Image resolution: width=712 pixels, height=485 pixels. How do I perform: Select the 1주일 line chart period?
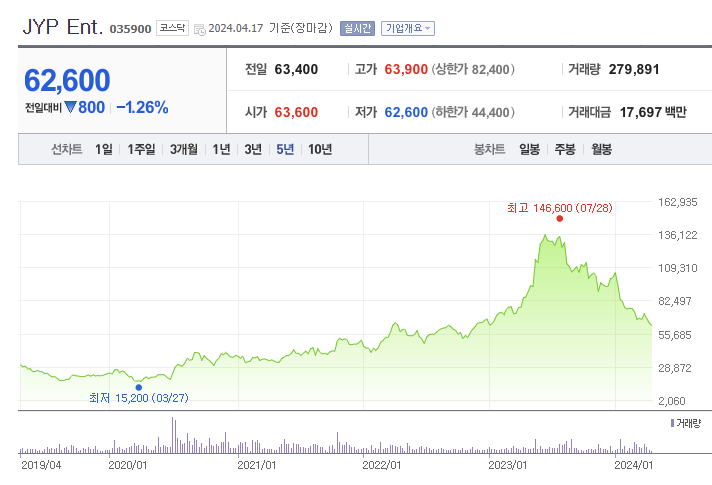(141, 149)
